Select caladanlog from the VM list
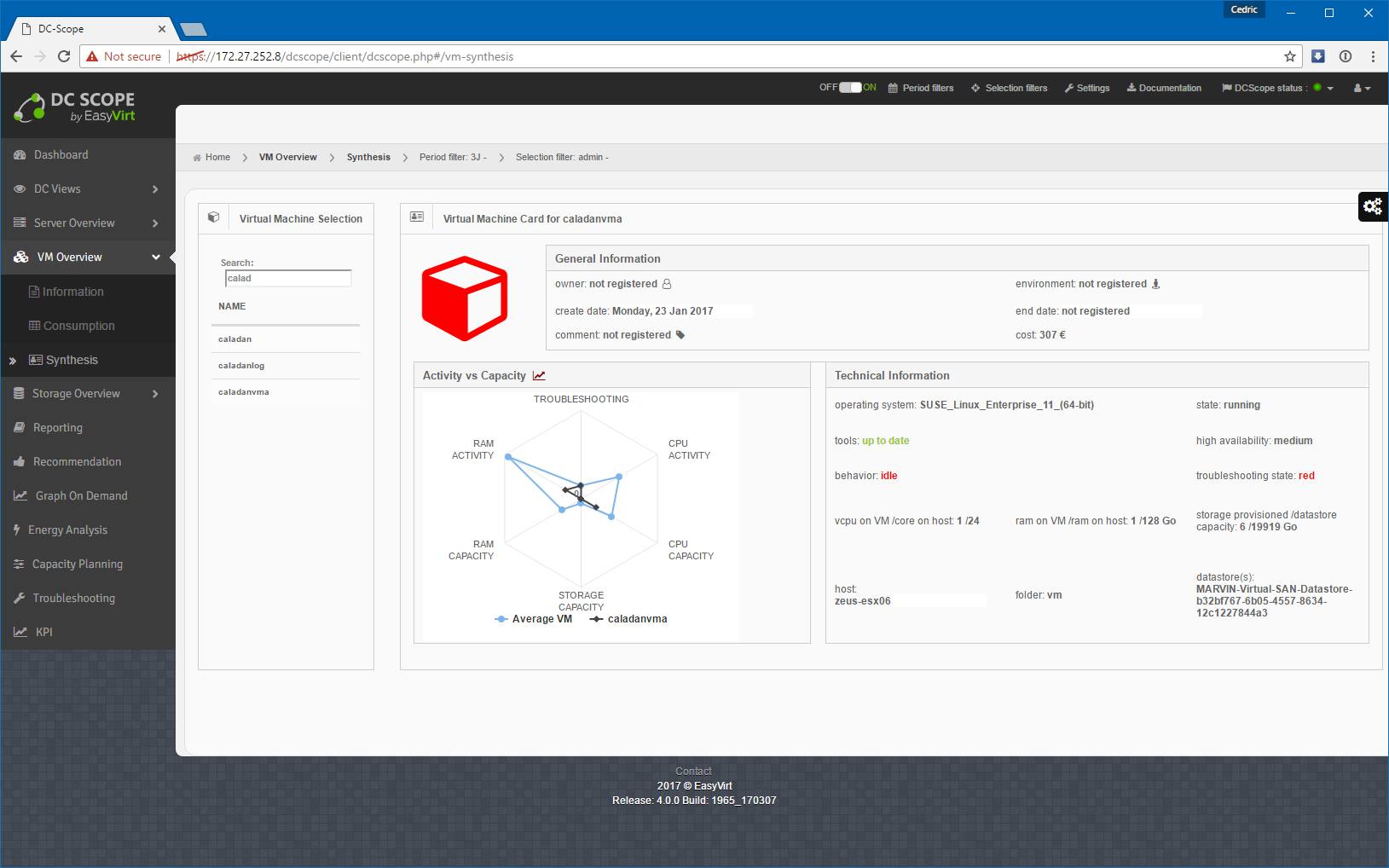 [x=241, y=366]
